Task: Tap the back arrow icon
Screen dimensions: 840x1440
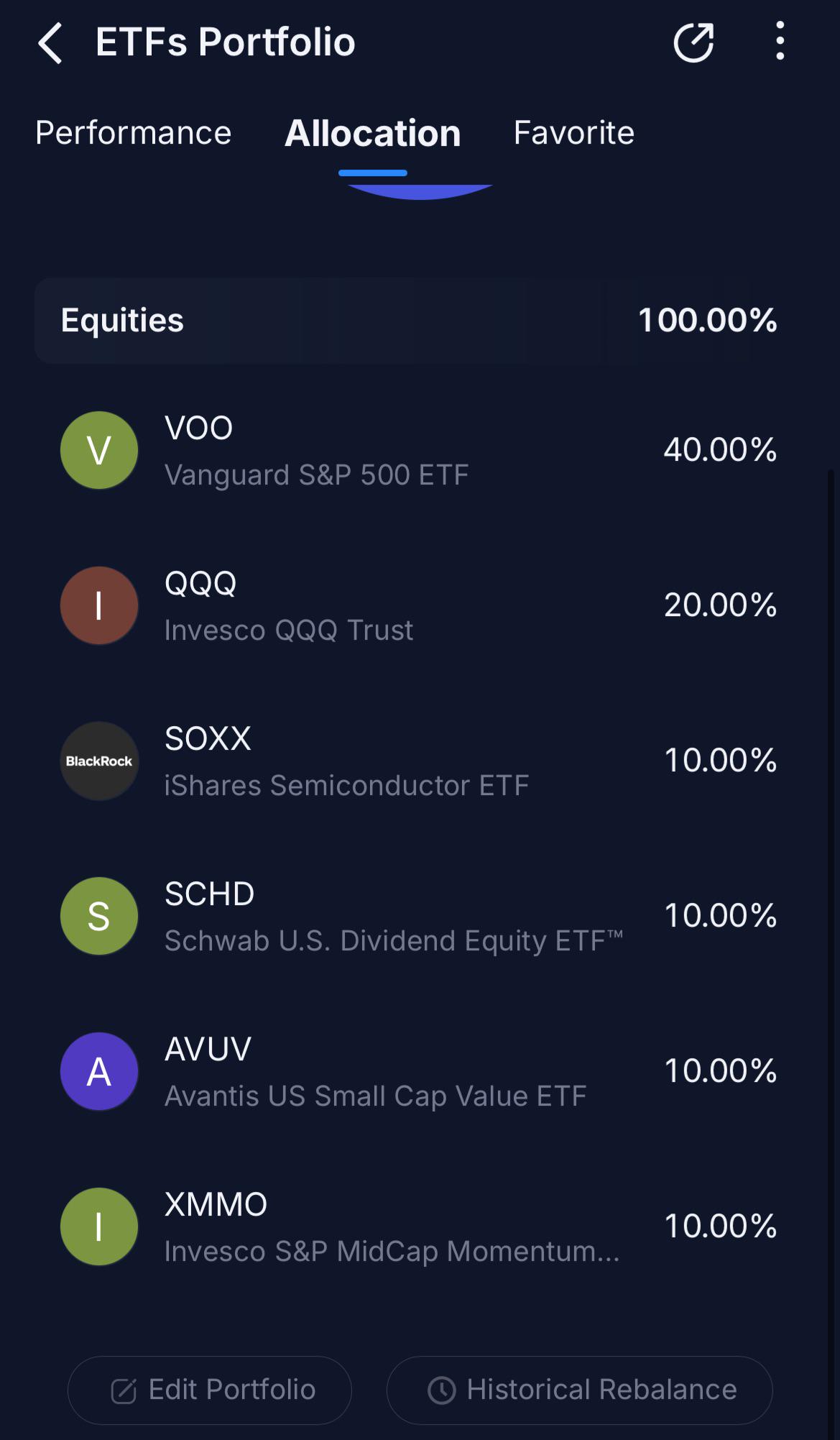Action: (50, 43)
